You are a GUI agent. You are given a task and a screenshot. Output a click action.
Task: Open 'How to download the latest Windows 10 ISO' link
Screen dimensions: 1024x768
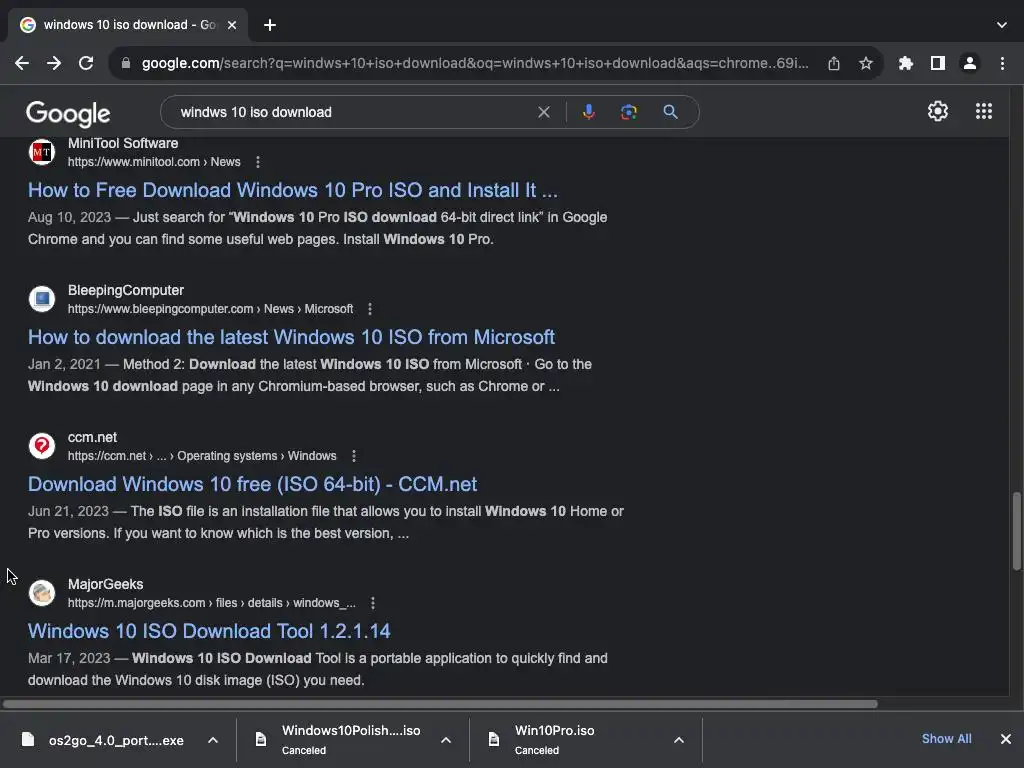point(291,337)
